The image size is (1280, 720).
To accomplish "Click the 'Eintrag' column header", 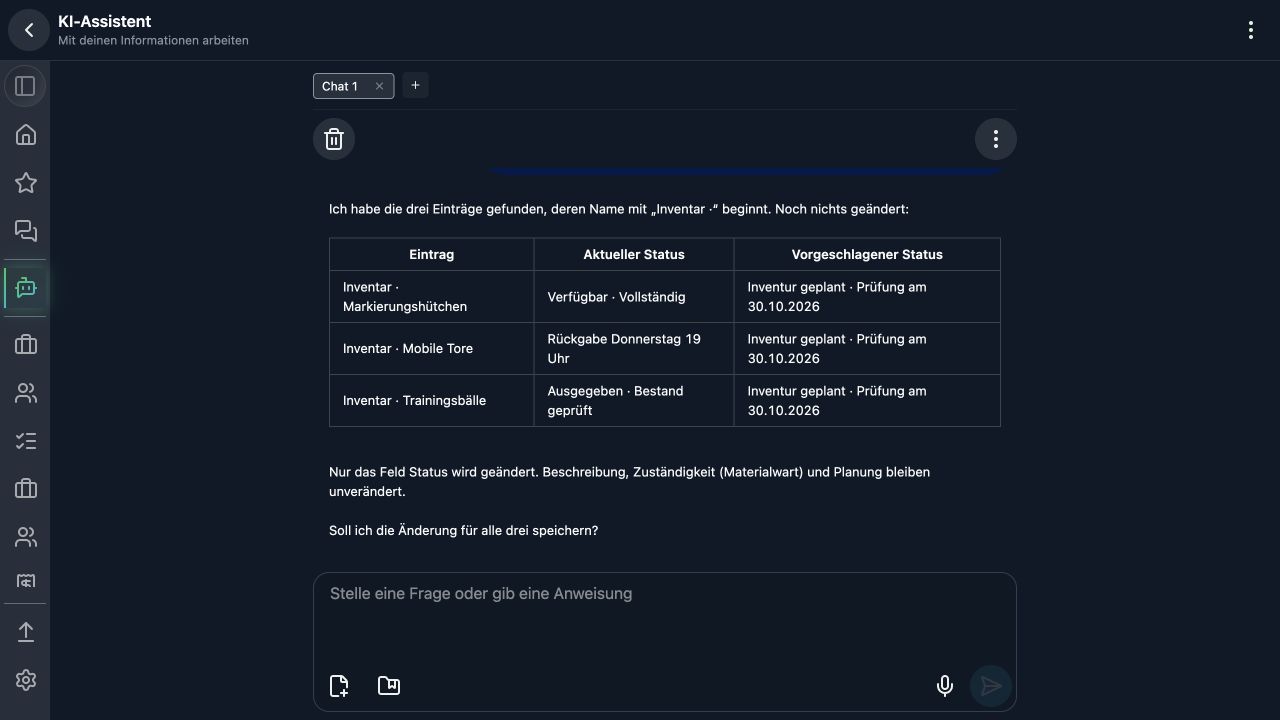I will tap(432, 254).
